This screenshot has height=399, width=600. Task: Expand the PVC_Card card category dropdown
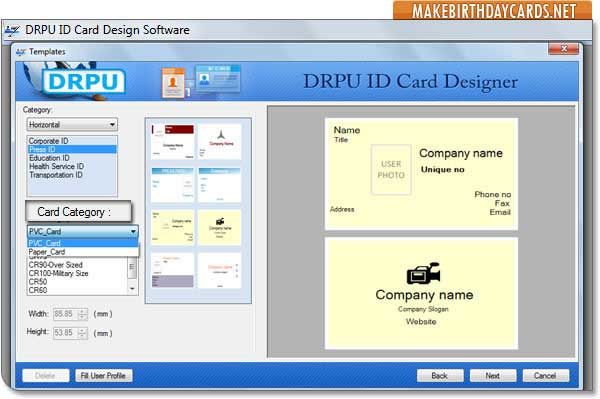[83, 231]
